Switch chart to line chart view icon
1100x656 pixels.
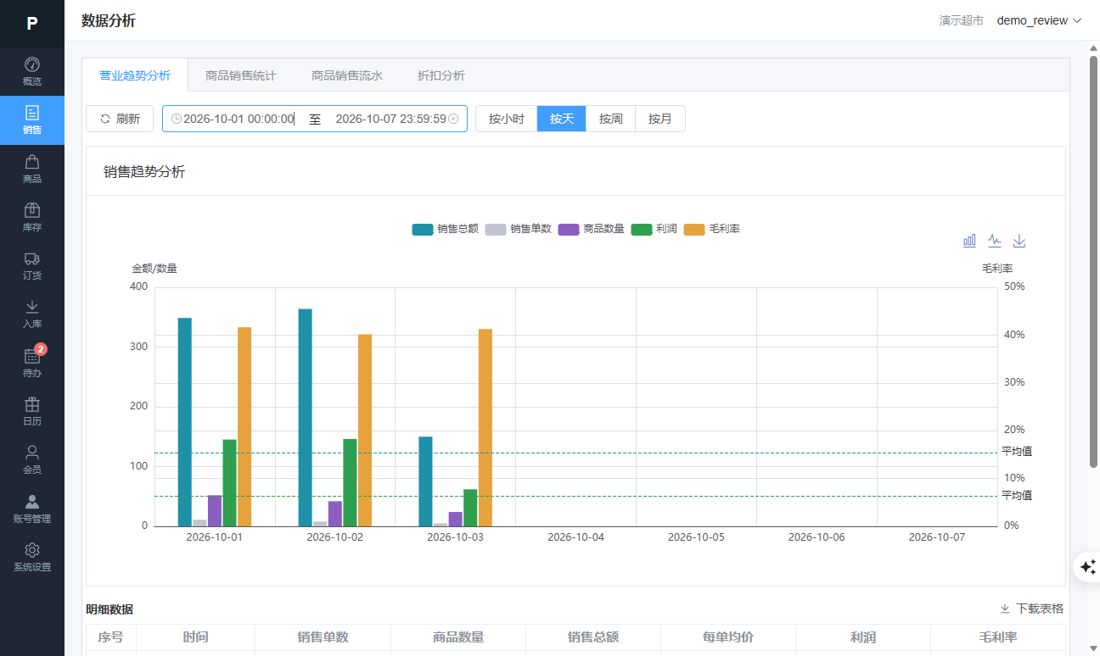coord(994,241)
